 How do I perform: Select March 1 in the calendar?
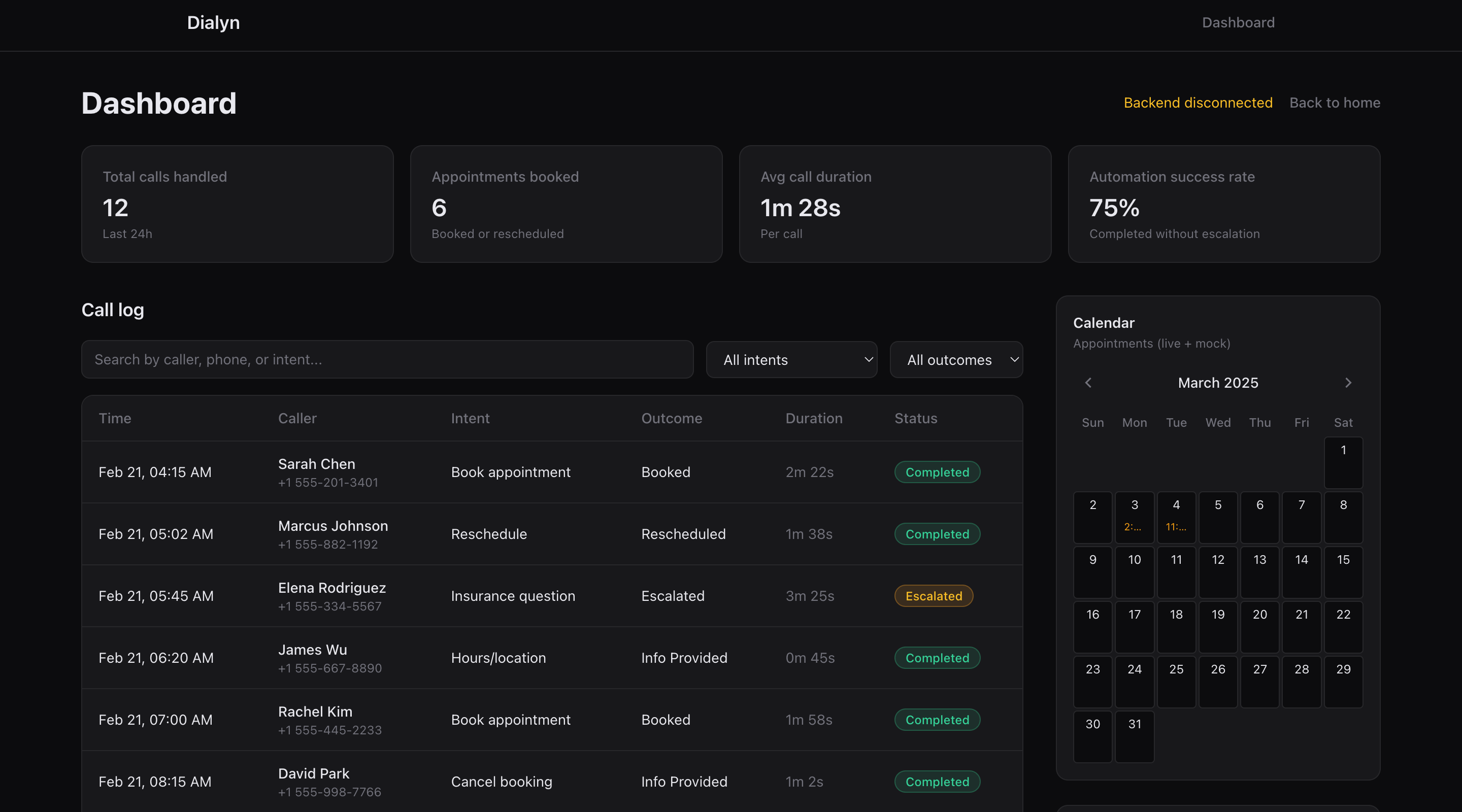(1343, 462)
